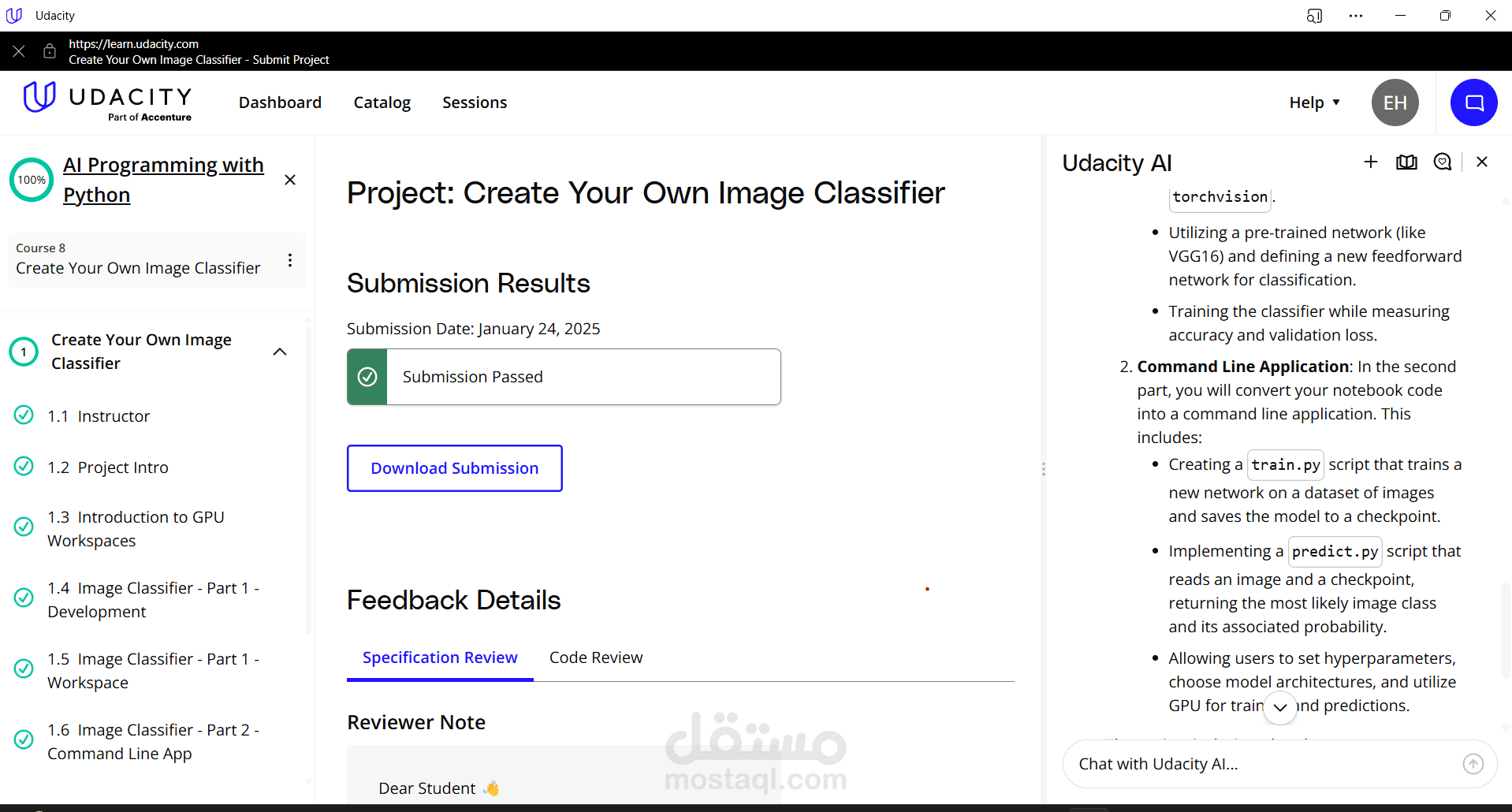The height and width of the screenshot is (812, 1512).
Task: Open the Help dropdown menu
Action: [x=1314, y=102]
